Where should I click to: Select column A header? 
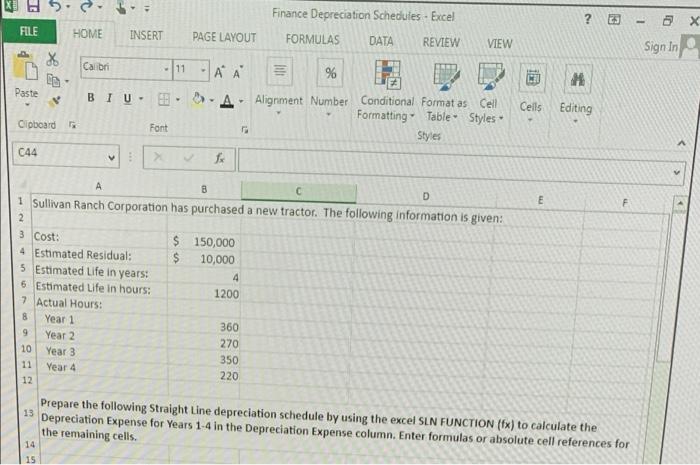(98, 186)
